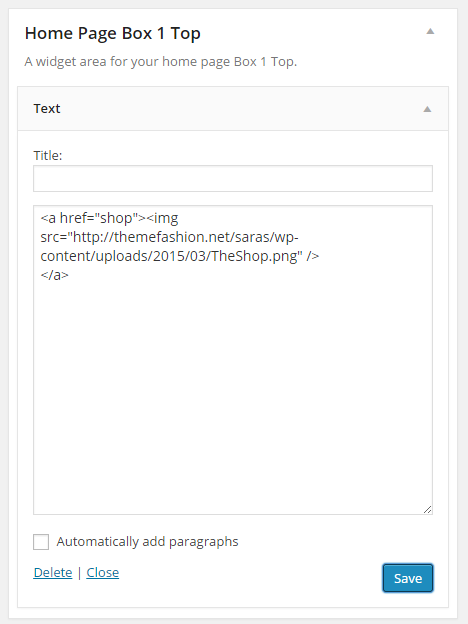Click the widget area description text
The height and width of the screenshot is (624, 468).
pyautogui.click(x=161, y=62)
